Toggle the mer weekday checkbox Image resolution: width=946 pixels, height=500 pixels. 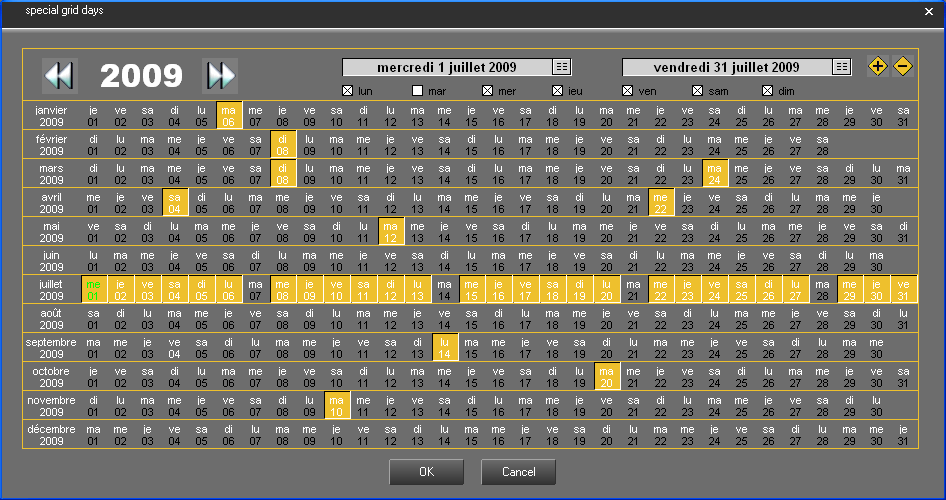tap(488, 91)
